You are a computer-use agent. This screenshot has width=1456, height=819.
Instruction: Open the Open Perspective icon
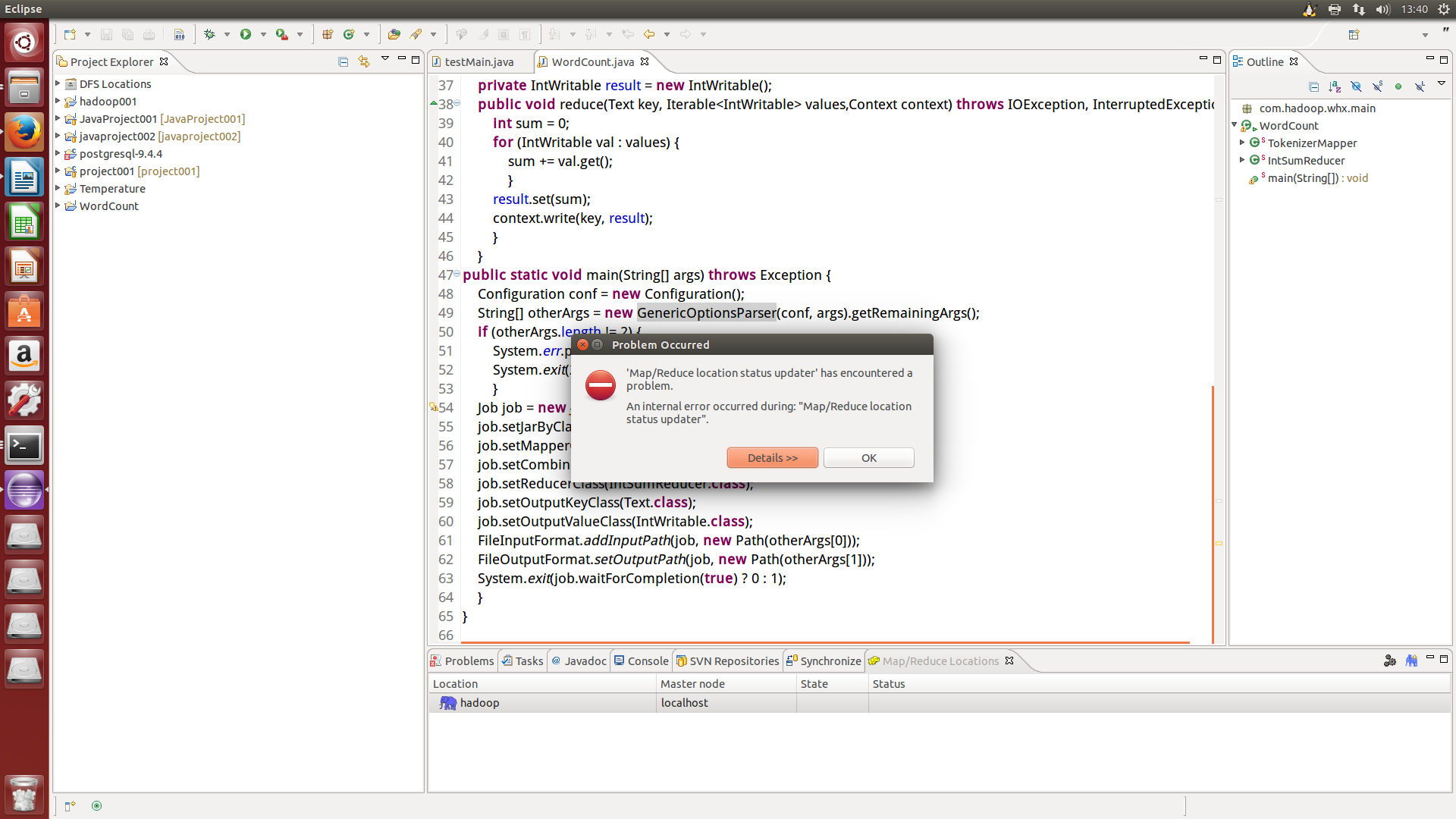(x=1354, y=34)
